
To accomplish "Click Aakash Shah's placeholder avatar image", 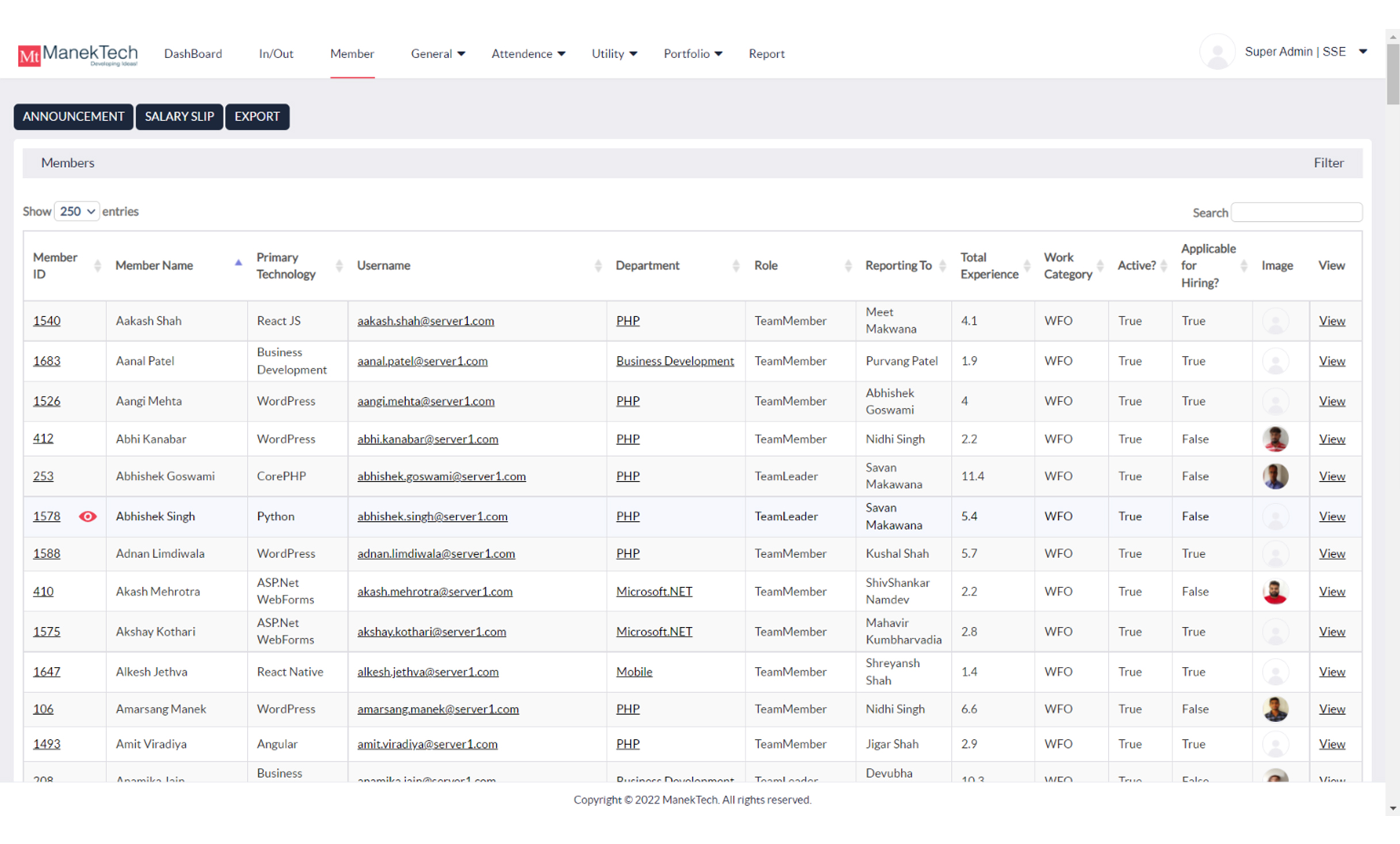I will 1275,321.
